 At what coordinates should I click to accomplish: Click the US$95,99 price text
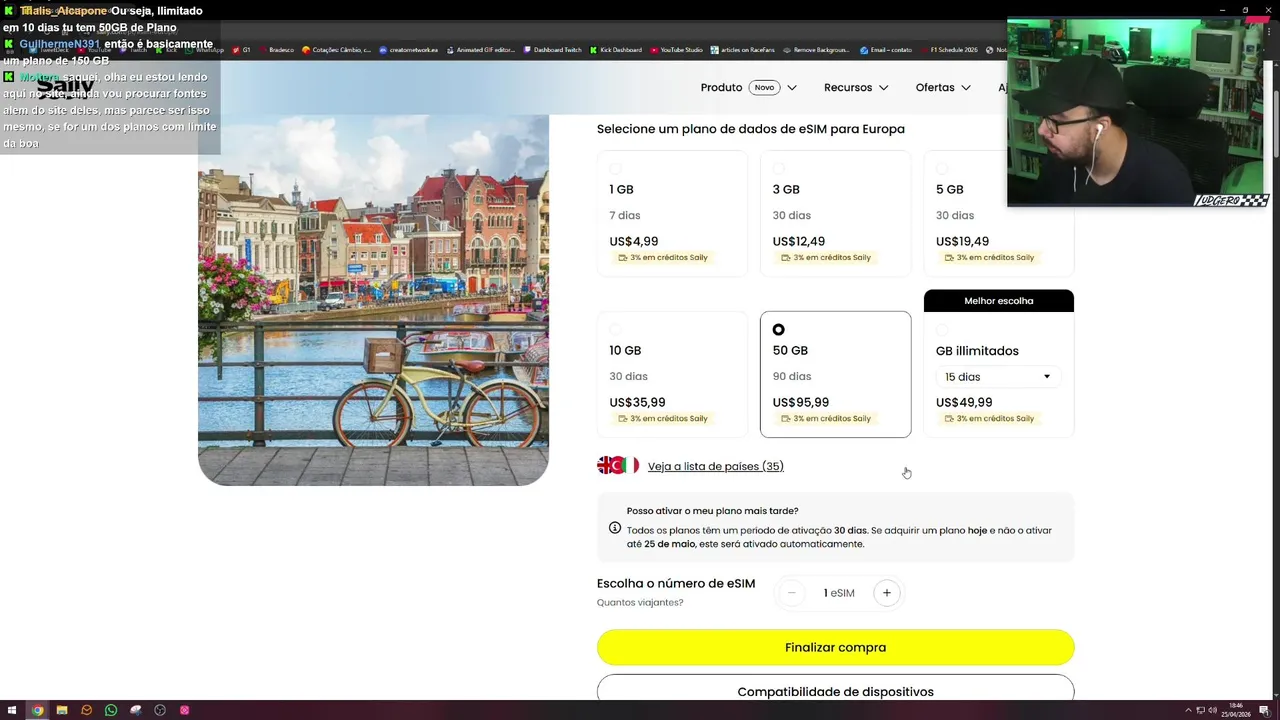pos(801,402)
